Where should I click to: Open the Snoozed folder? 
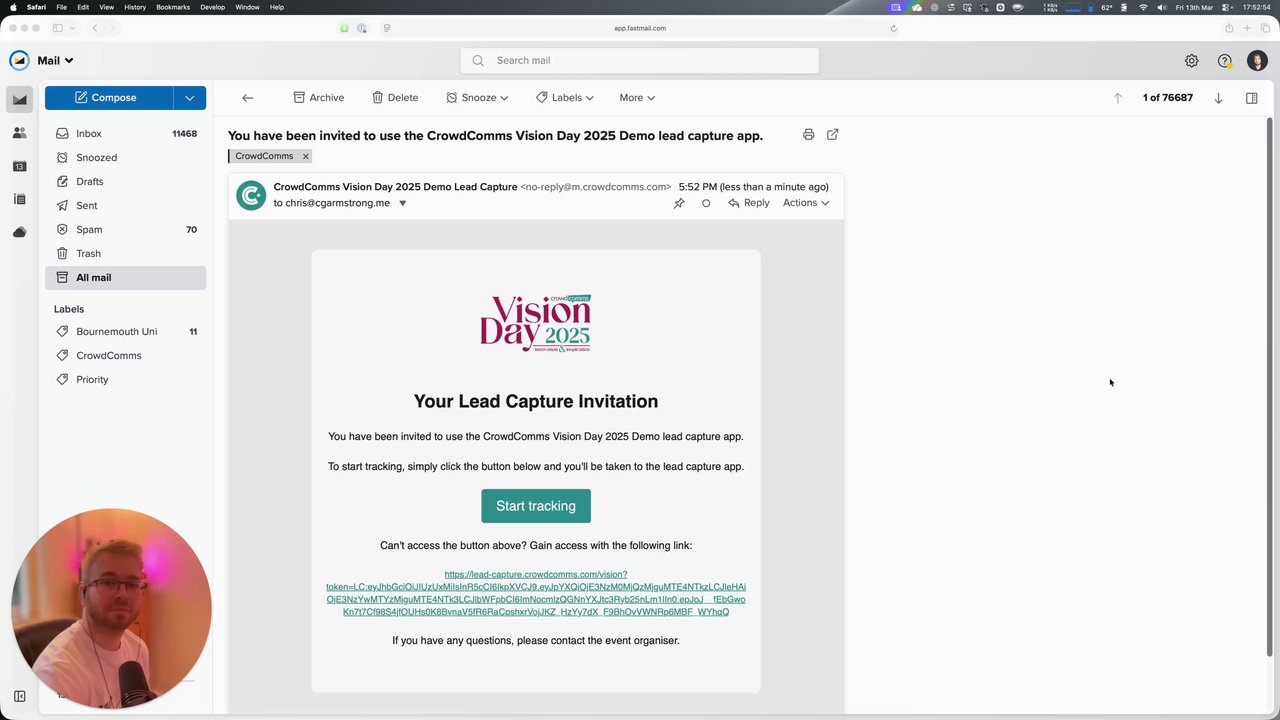tap(125, 158)
